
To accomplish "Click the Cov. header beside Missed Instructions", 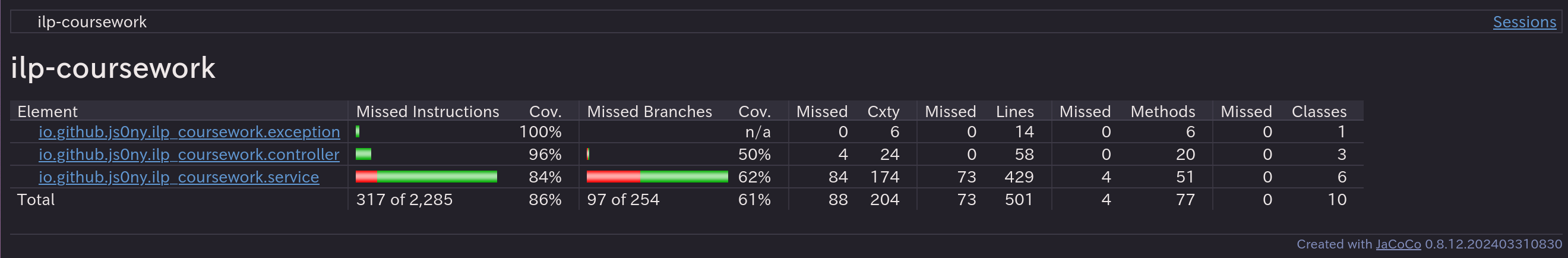I will click(x=545, y=112).
